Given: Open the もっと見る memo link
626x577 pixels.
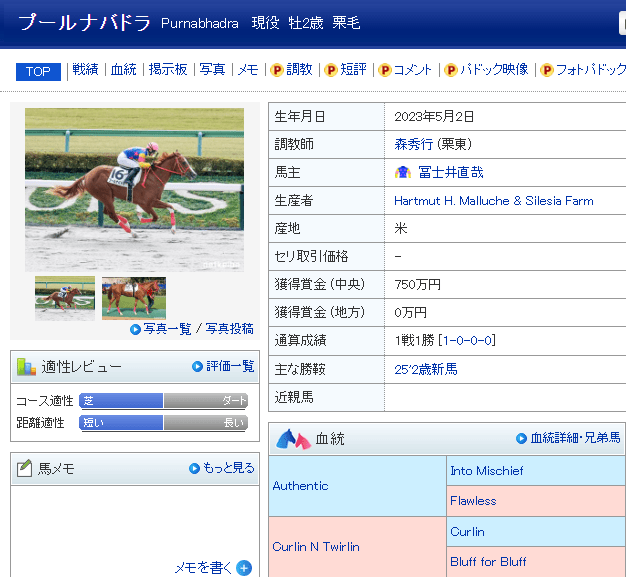Looking at the screenshot, I should [x=229, y=468].
